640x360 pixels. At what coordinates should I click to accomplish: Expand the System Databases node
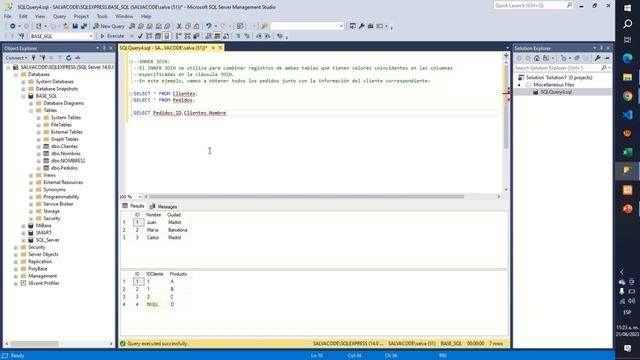tap(23, 82)
